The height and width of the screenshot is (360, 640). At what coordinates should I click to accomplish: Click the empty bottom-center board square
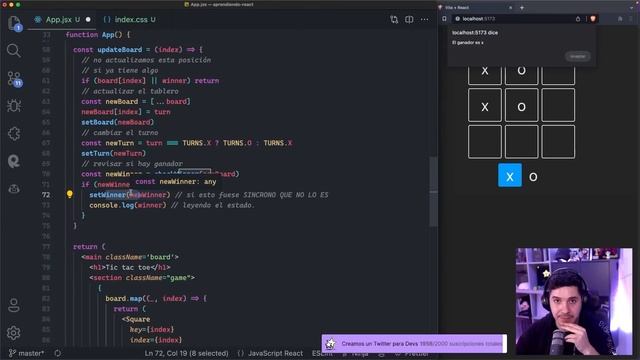[522, 142]
